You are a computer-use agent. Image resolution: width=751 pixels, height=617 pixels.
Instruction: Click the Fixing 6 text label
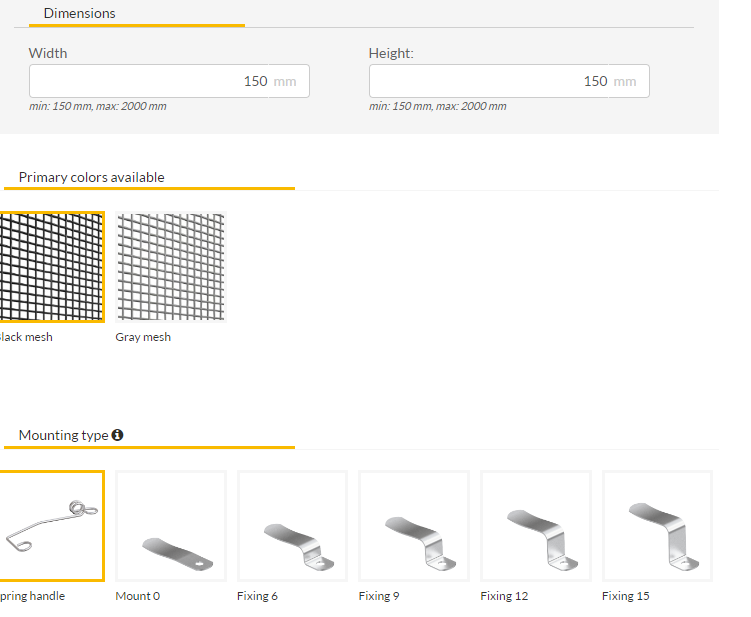tap(257, 596)
